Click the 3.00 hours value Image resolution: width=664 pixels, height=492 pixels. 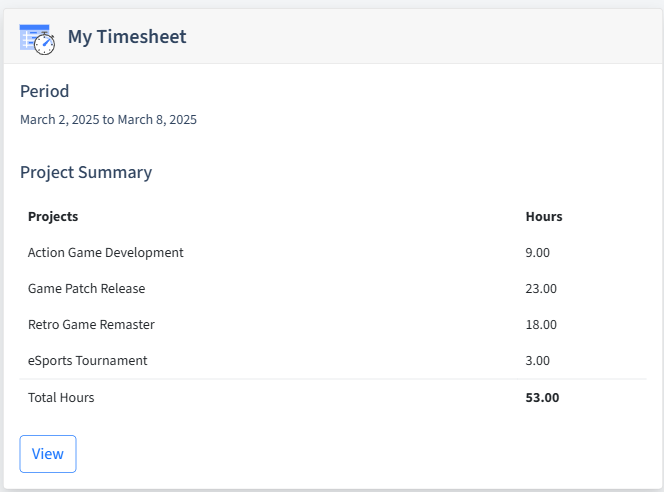pyautogui.click(x=538, y=361)
